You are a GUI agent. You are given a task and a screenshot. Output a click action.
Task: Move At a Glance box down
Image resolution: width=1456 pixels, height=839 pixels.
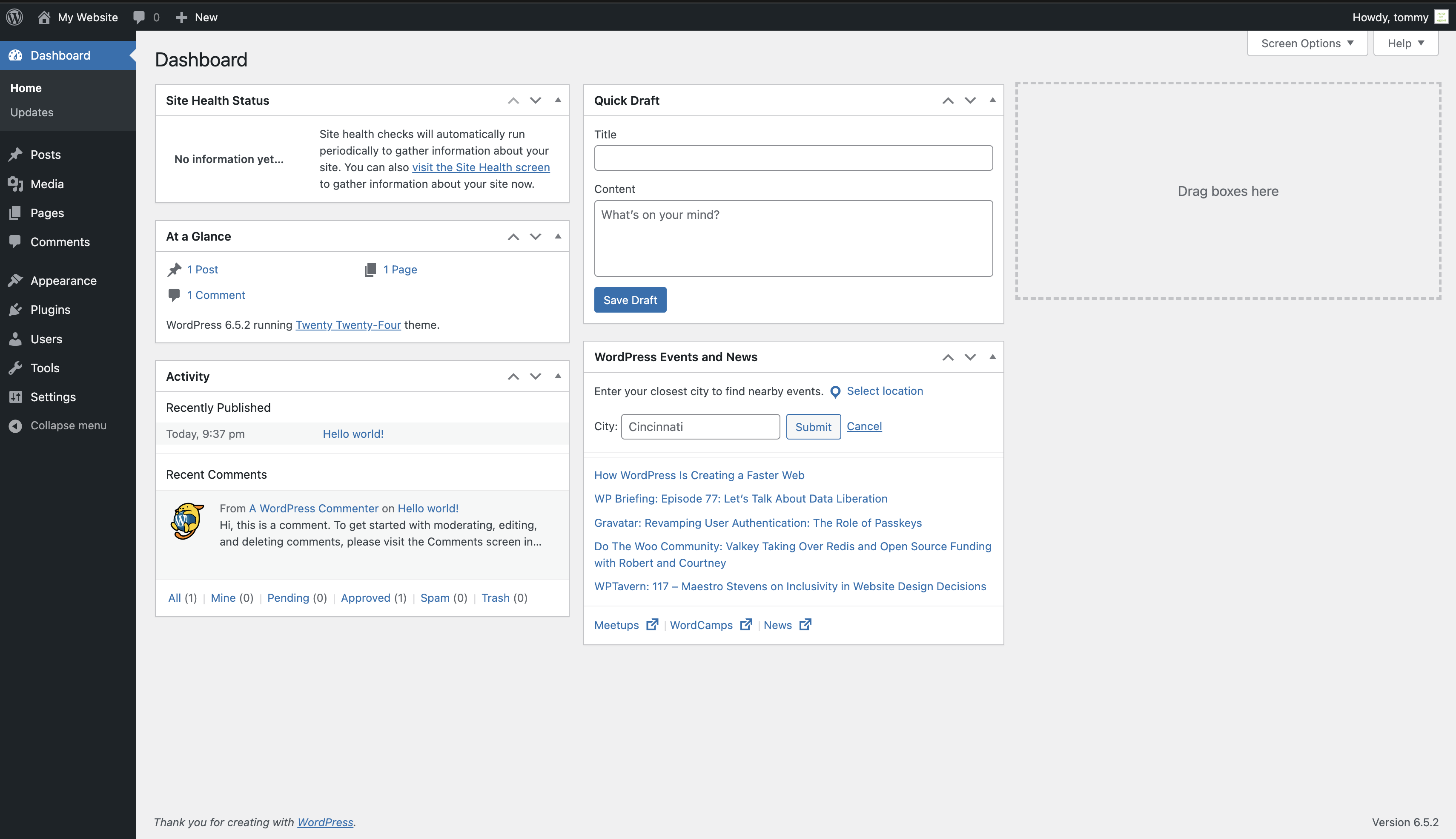tap(536, 236)
